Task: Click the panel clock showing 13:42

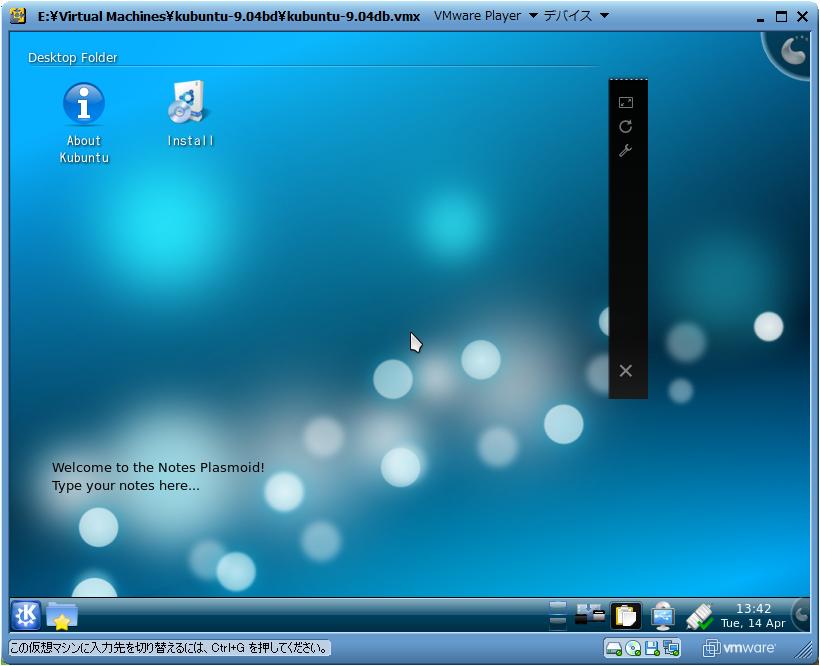Action: click(x=753, y=615)
